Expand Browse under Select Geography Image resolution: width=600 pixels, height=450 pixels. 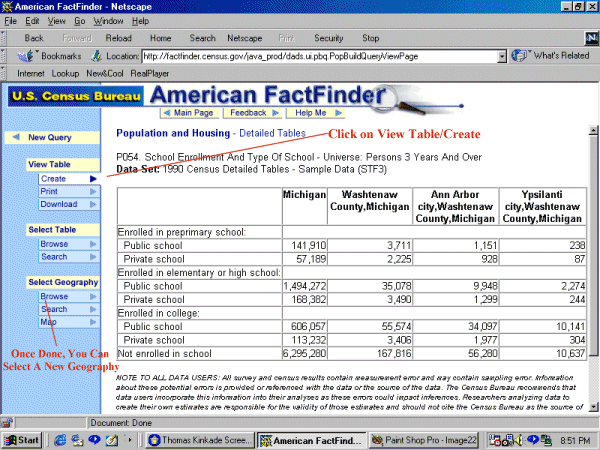tap(55, 297)
